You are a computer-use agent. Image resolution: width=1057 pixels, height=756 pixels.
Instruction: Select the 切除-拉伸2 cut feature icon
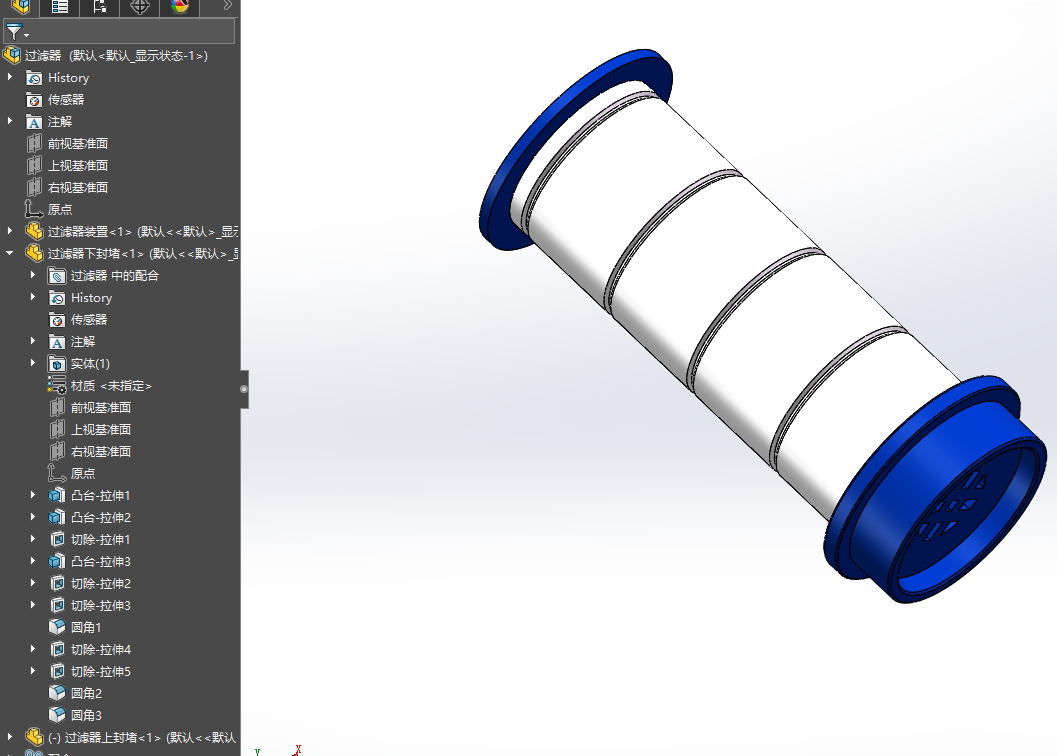coord(57,584)
